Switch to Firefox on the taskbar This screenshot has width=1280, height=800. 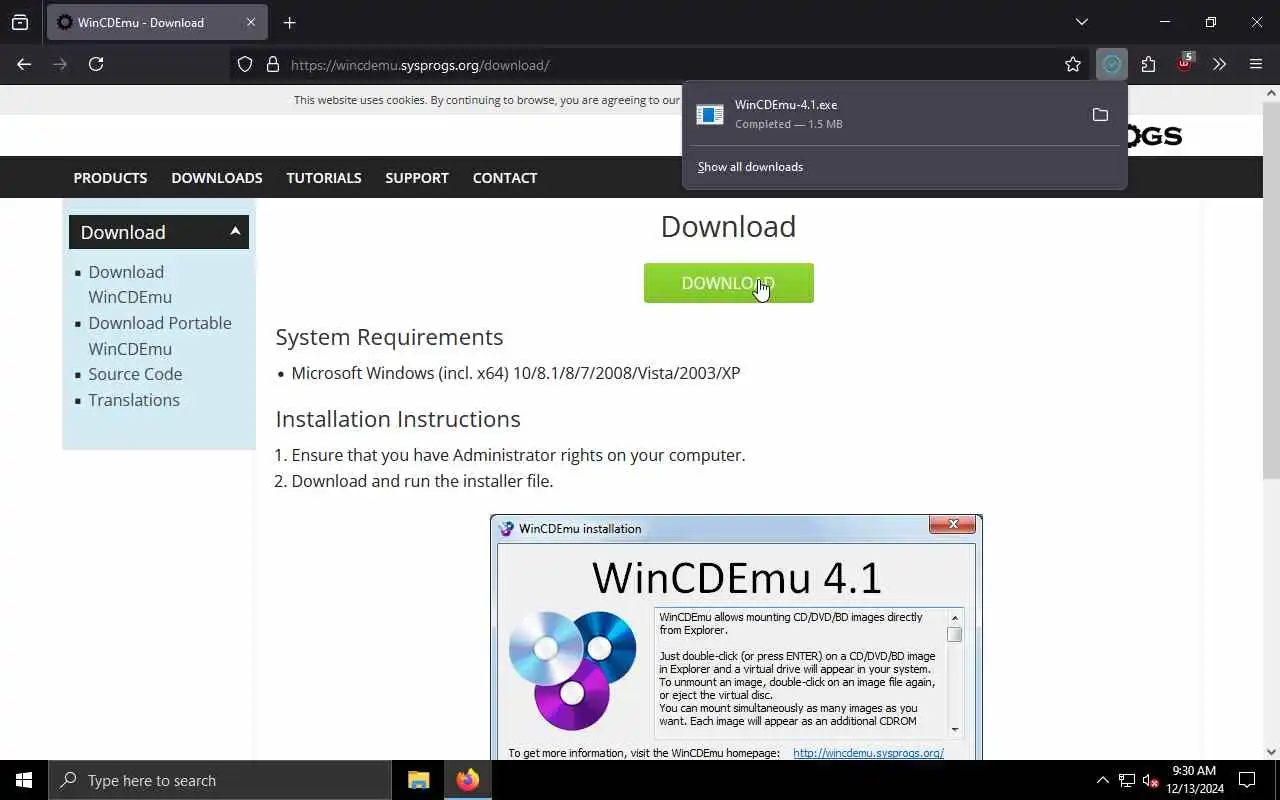(x=467, y=780)
